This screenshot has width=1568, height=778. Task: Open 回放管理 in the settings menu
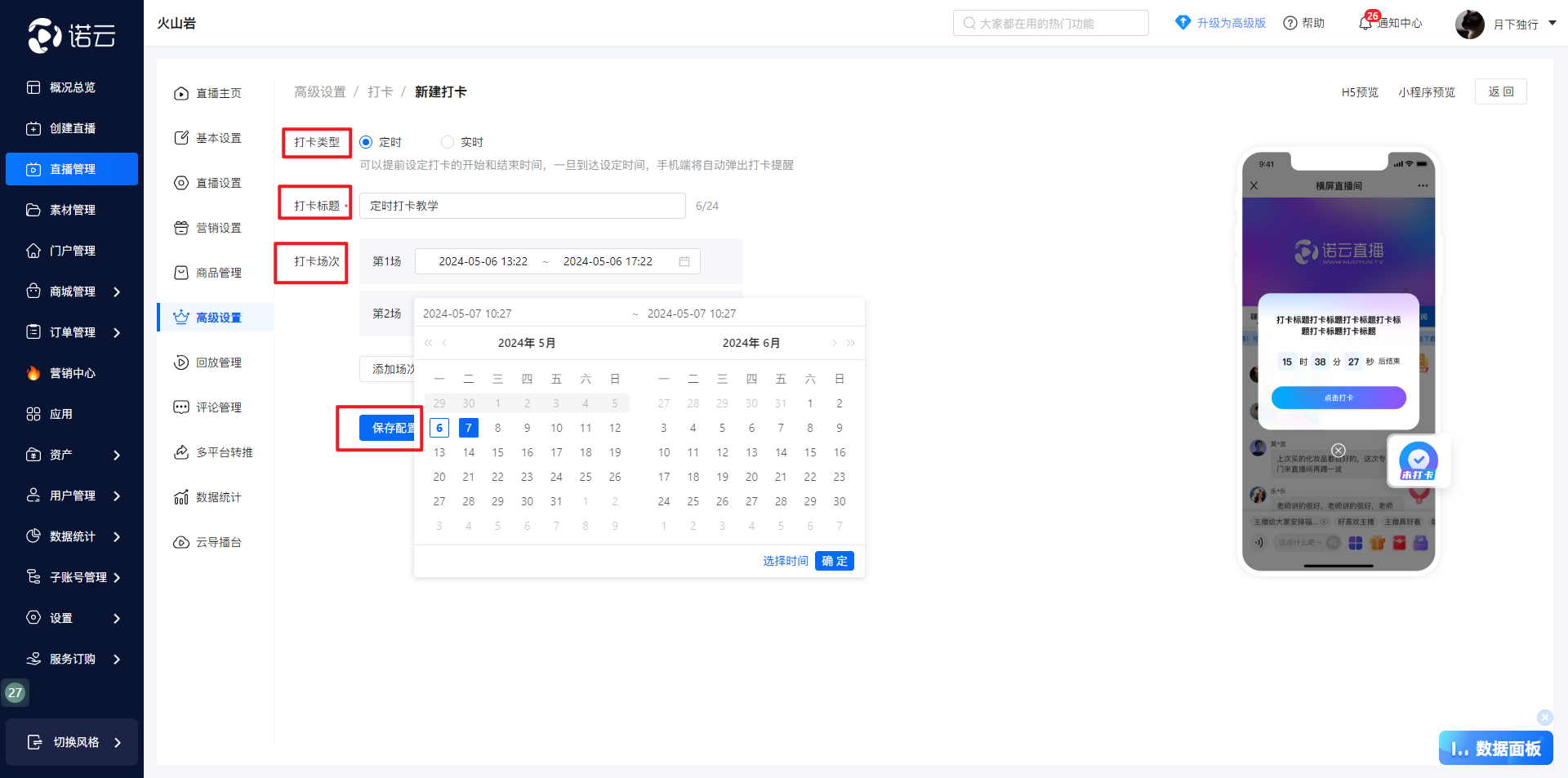[x=218, y=362]
